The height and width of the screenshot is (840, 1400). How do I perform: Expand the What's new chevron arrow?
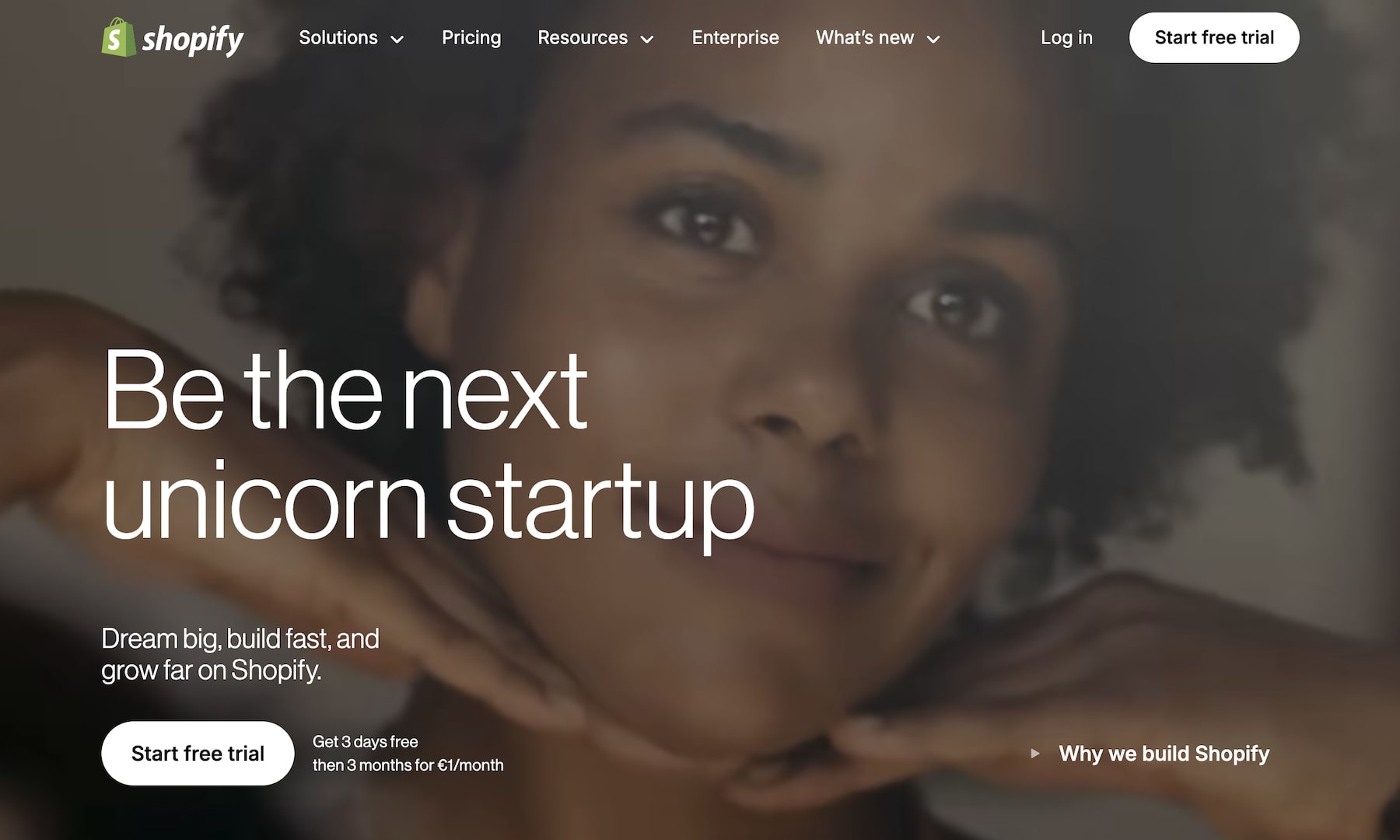pos(933,39)
